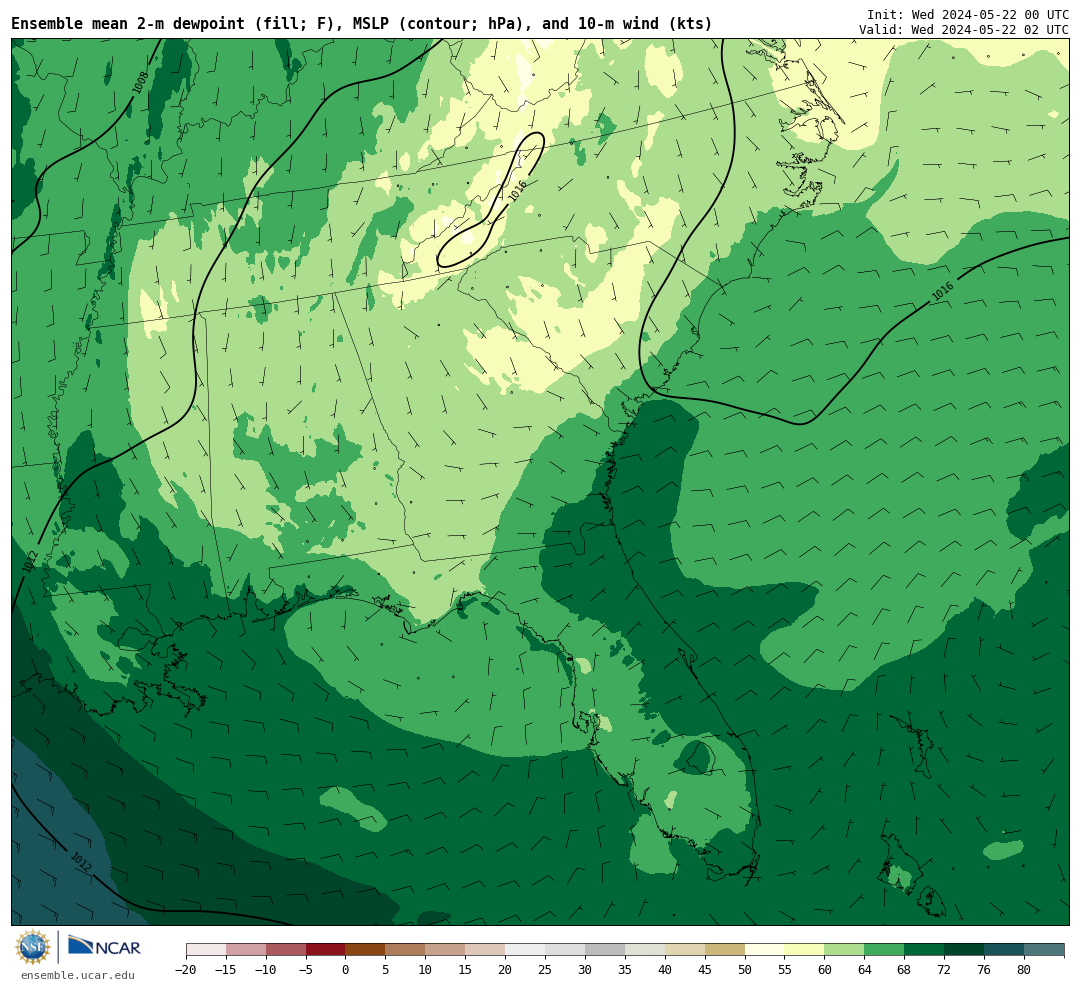Pick the dark green 68 to 72 swatch
1080x988 pixels.
(924, 950)
